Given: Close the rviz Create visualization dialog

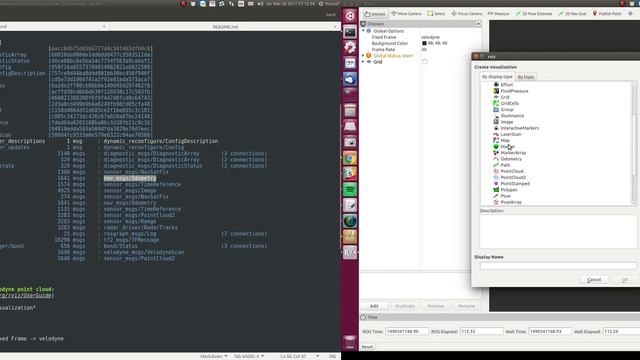Looking at the screenshot, I should 476,56.
